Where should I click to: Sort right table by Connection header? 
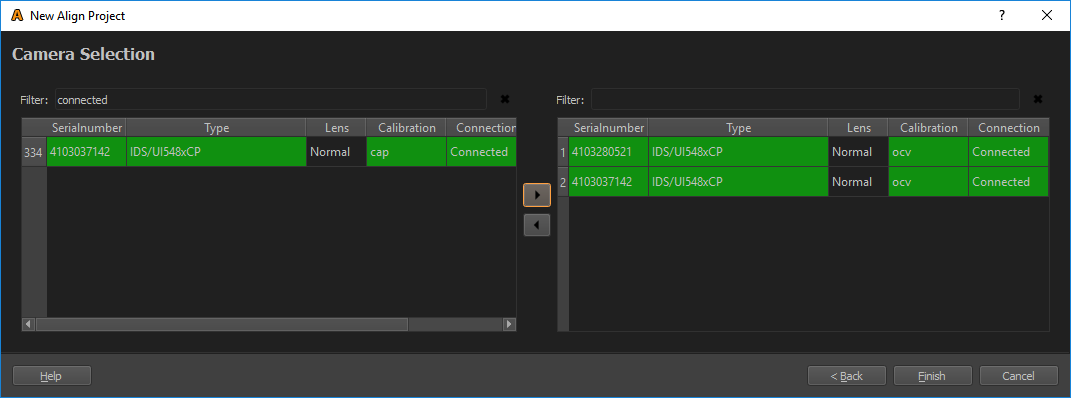click(x=1008, y=128)
